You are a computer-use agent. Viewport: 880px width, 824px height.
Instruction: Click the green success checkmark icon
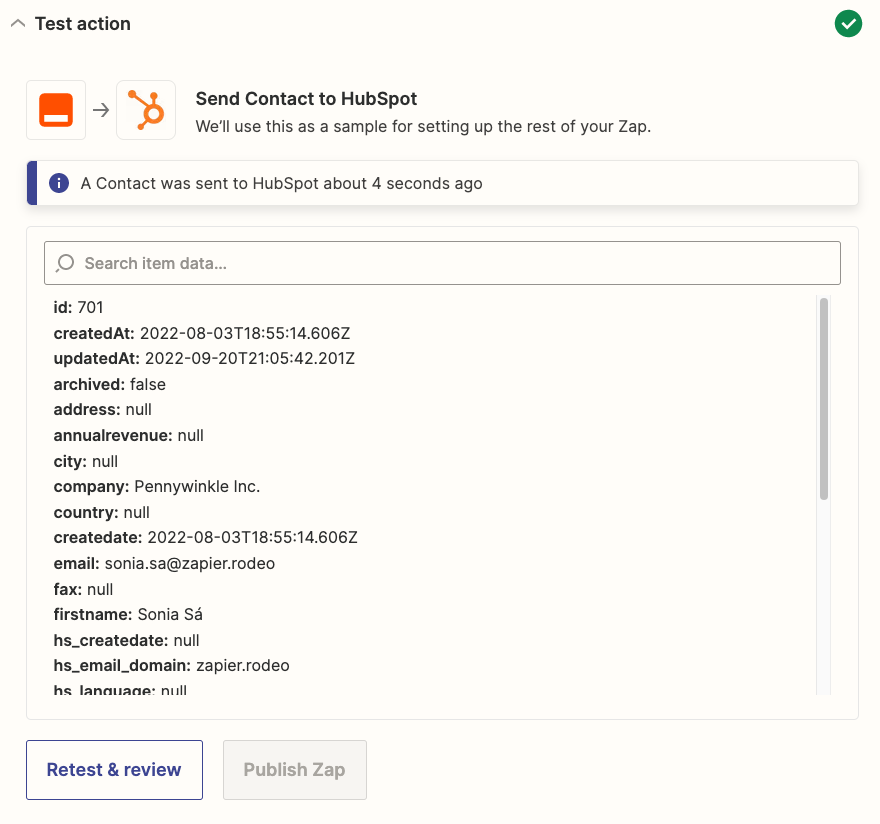click(848, 24)
